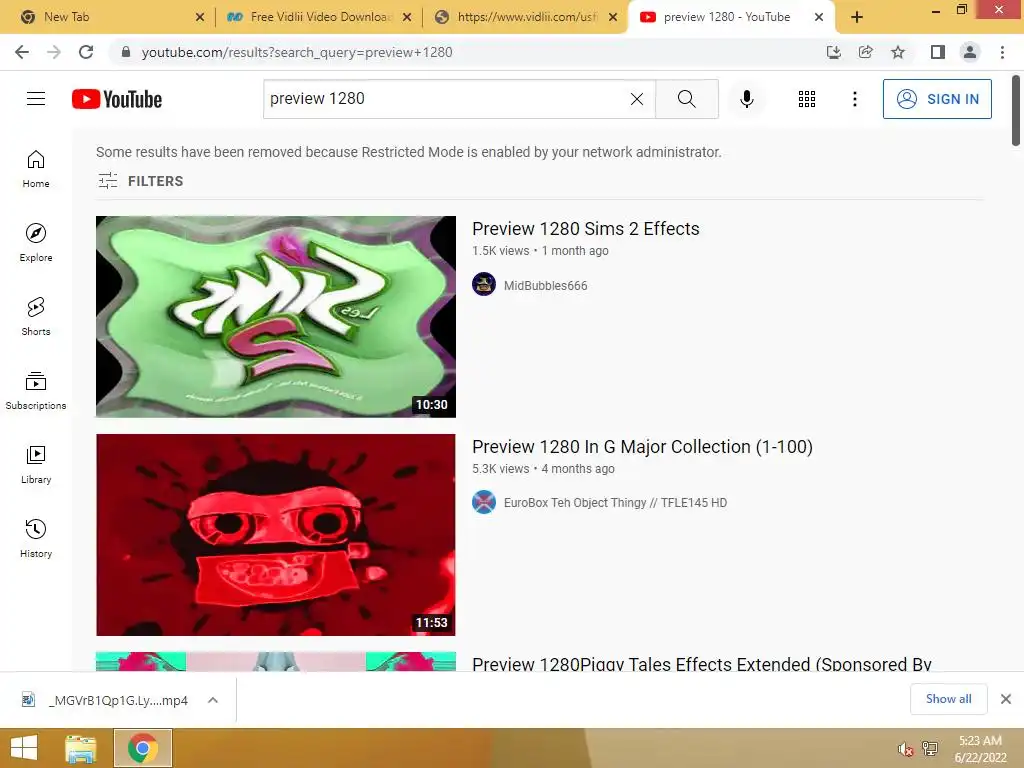Open YouTube settings three-dot menu
This screenshot has width=1024, height=768.
click(x=854, y=99)
